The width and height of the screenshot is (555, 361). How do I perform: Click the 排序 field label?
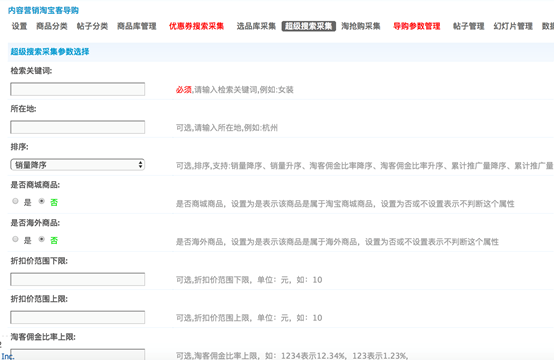(x=19, y=147)
